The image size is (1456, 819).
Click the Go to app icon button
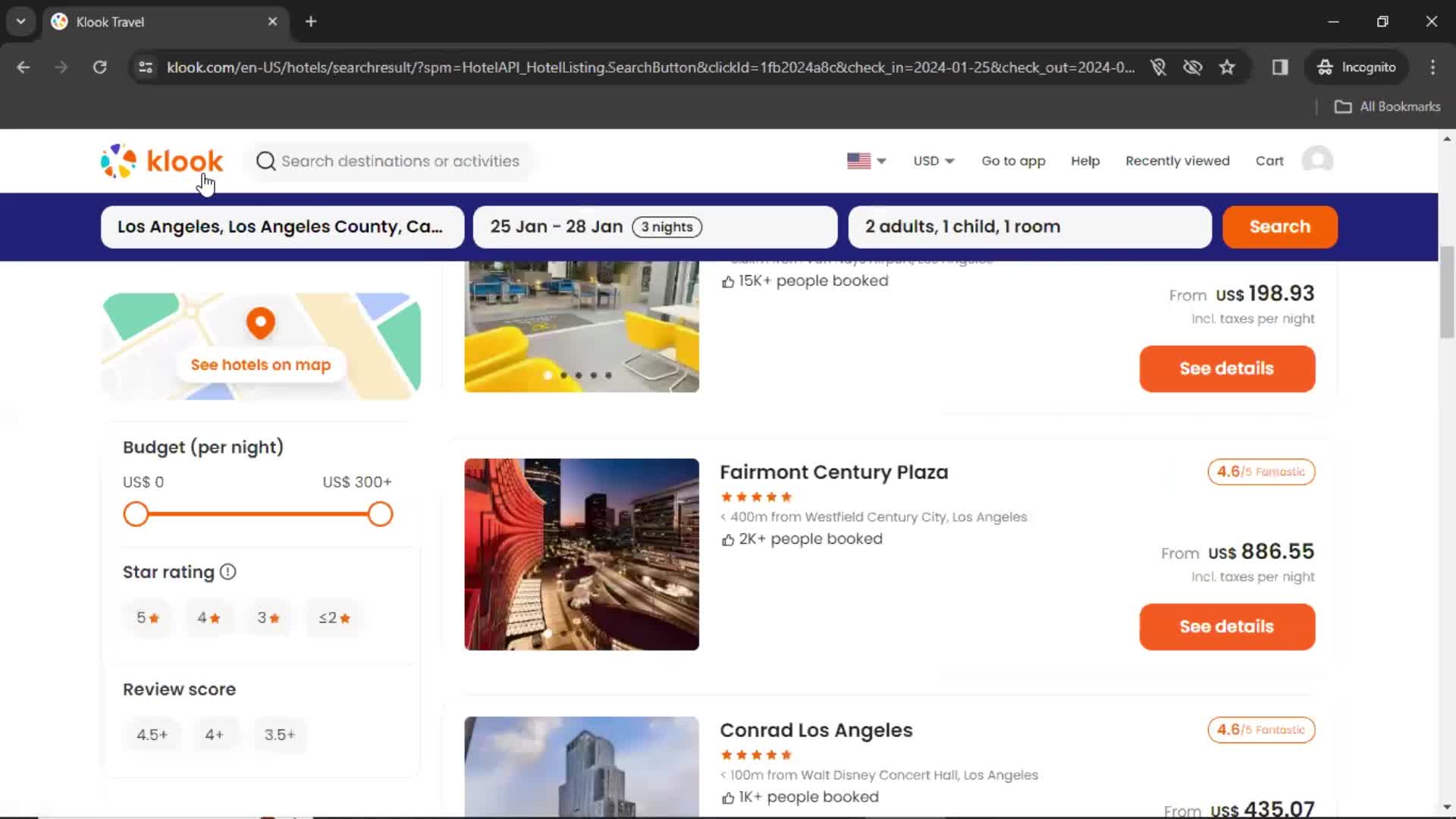[1013, 161]
